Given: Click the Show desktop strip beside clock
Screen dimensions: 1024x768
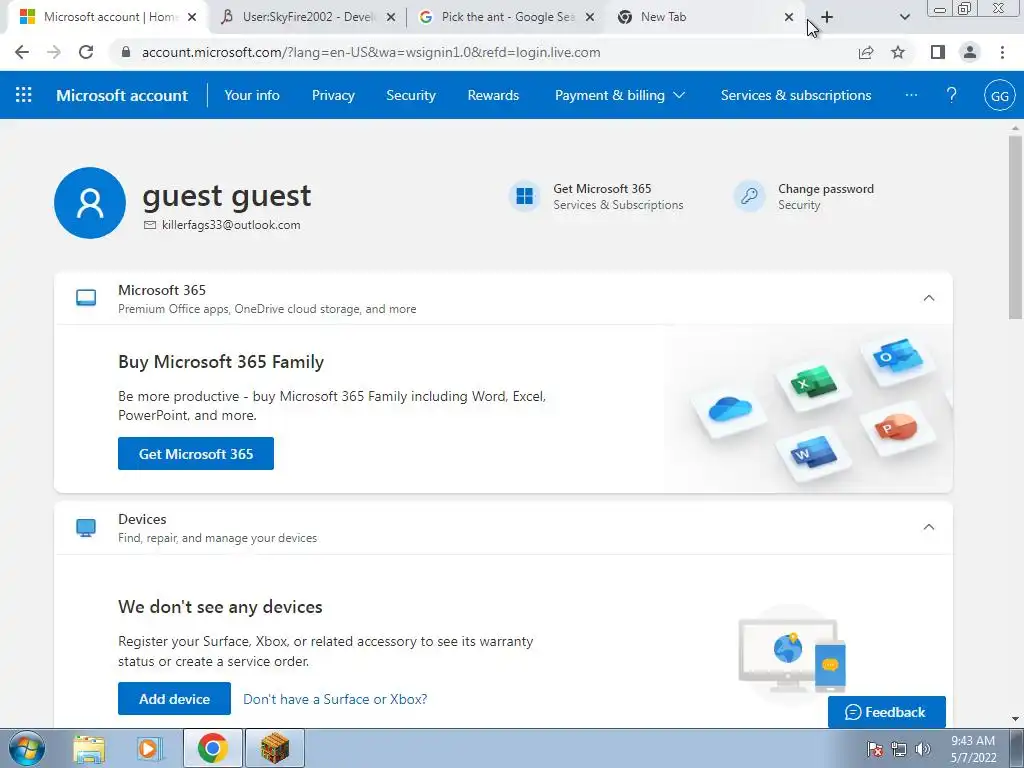Looking at the screenshot, I should [1016, 748].
